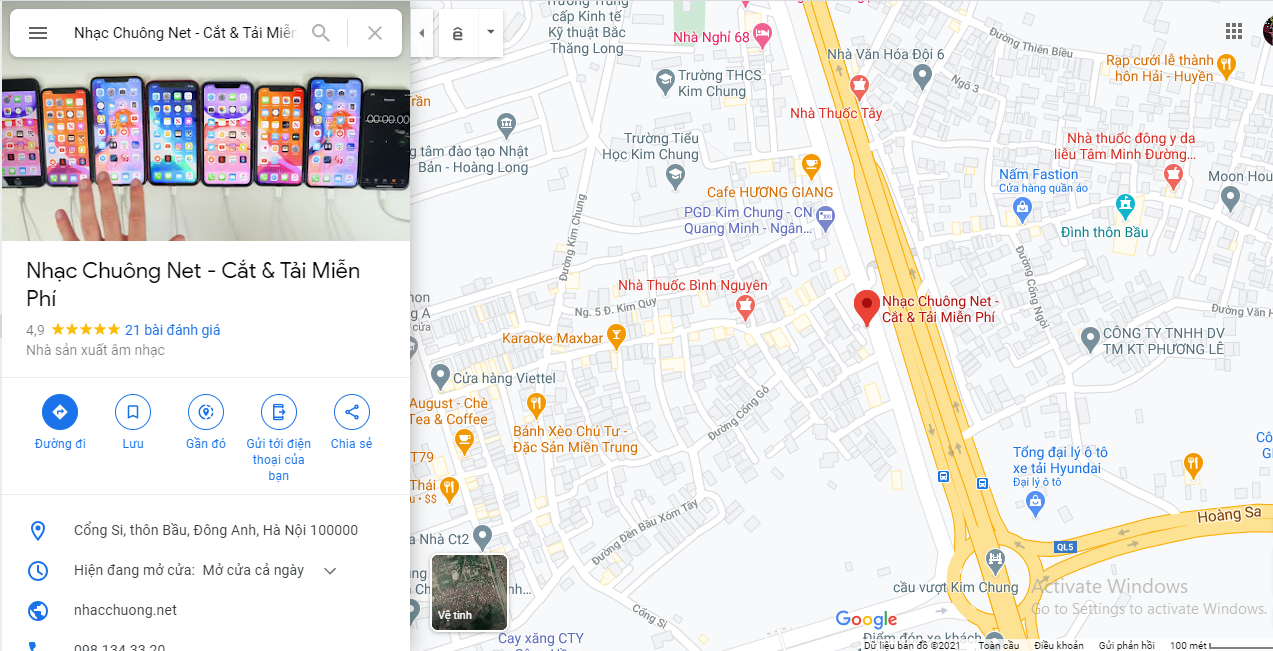
Task: Open 21 bài đánh giá reviews link
Action: [x=172, y=330]
